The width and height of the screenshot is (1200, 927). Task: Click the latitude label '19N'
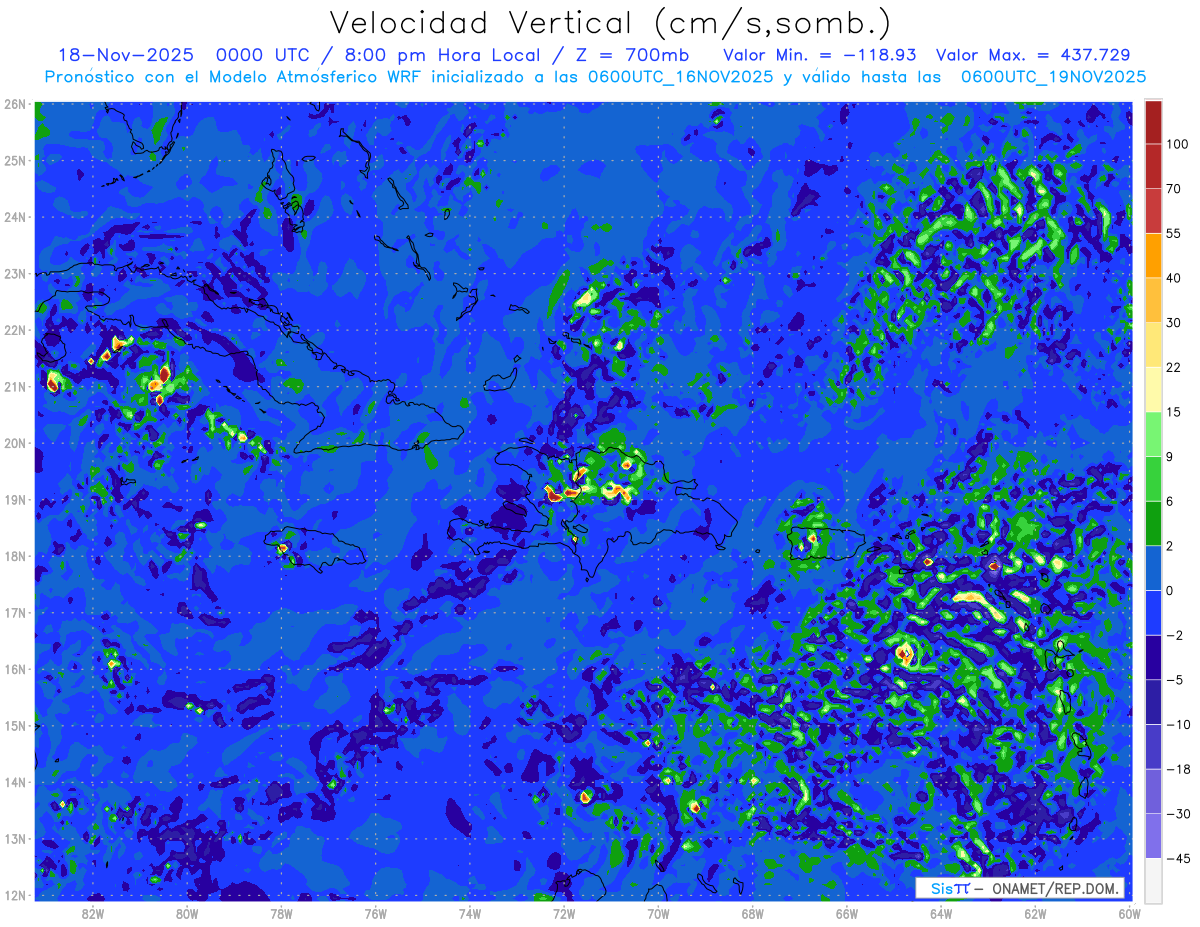point(15,500)
